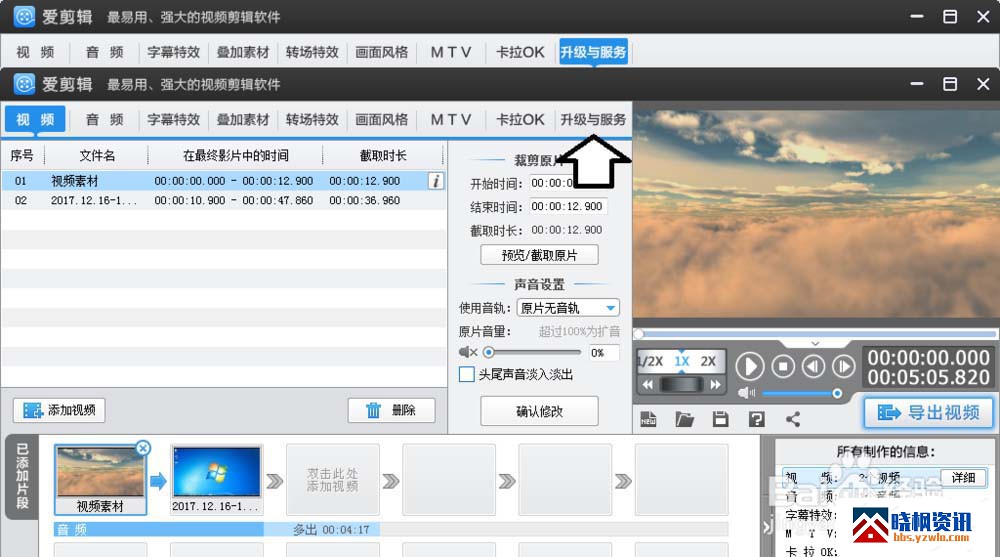
Task: Click the 详细 button in the info panel
Action: tap(963, 478)
